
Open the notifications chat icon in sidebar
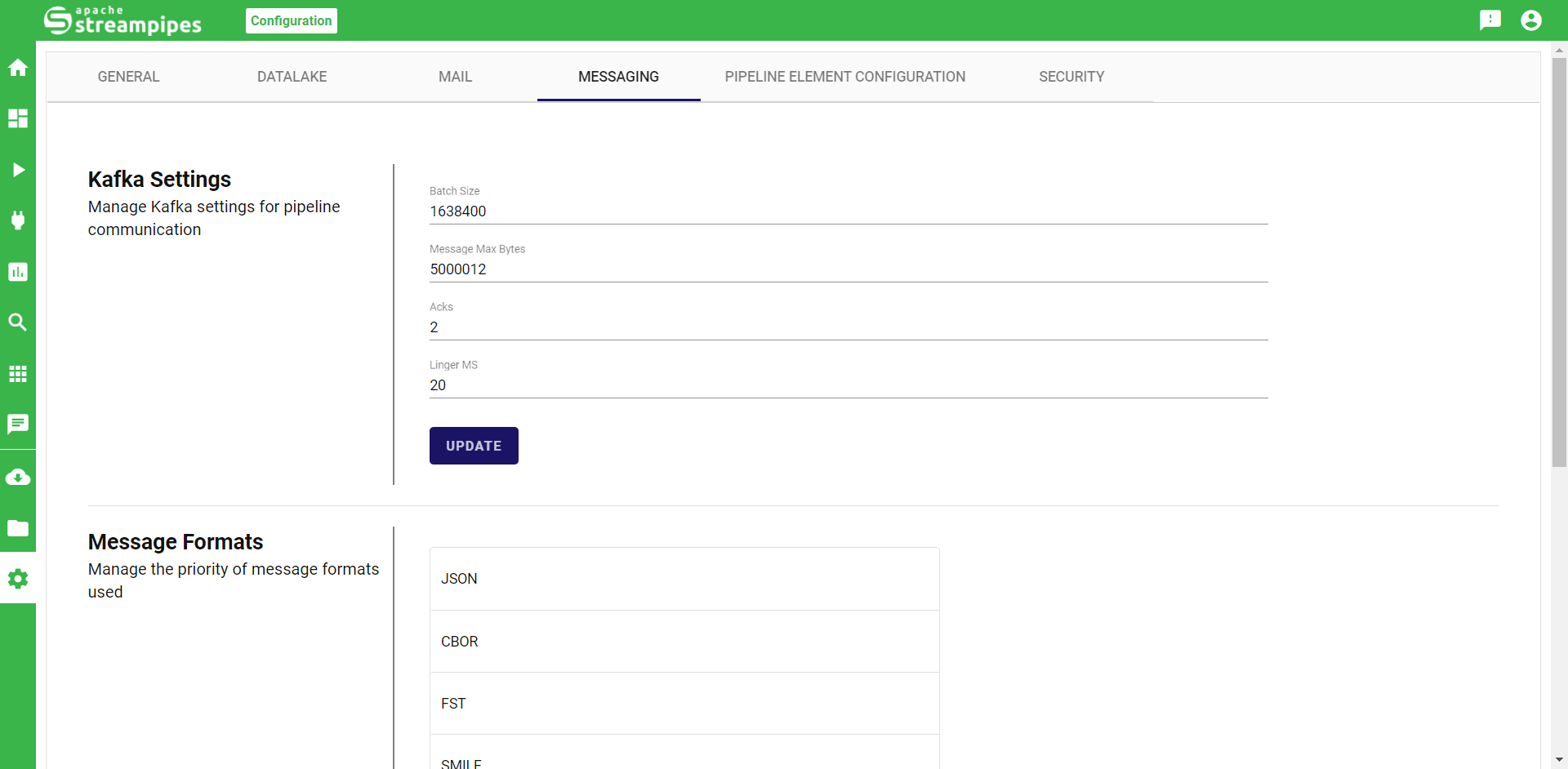tap(18, 425)
